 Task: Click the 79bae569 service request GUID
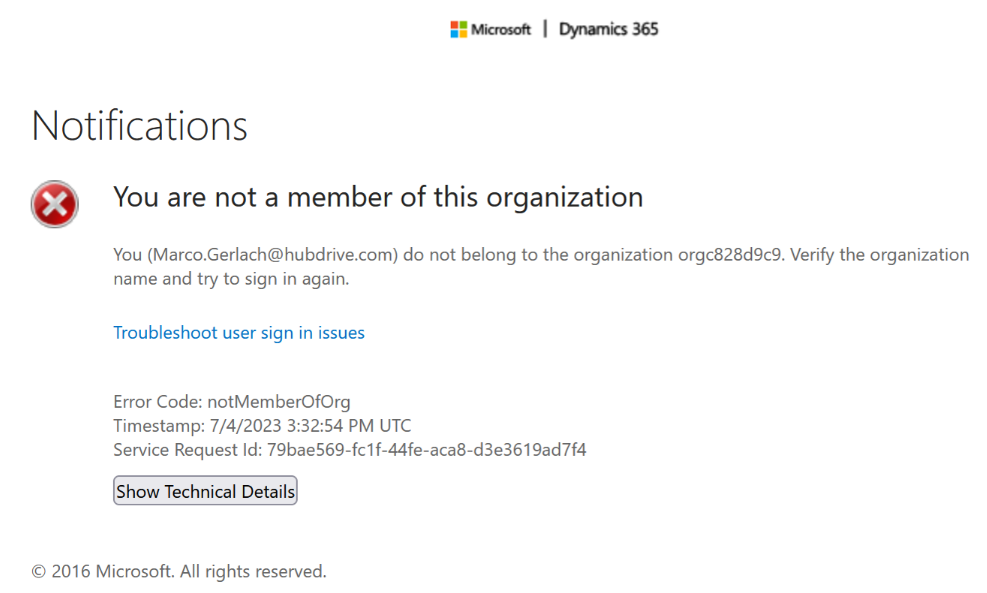pyautogui.click(x=426, y=450)
